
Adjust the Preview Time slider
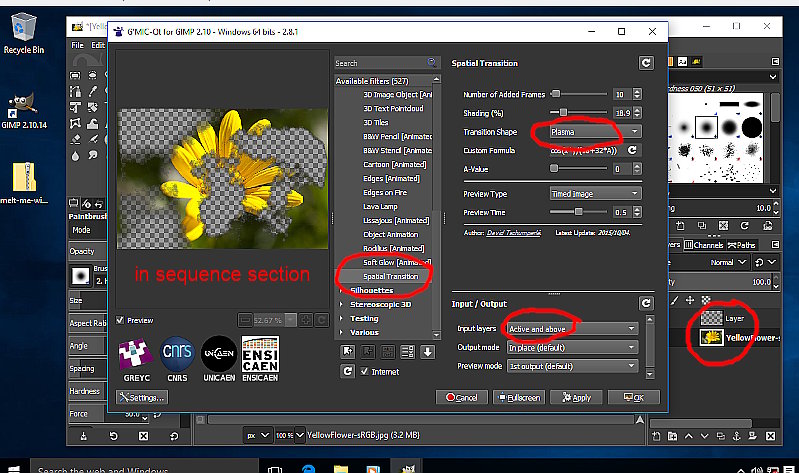coord(578,212)
